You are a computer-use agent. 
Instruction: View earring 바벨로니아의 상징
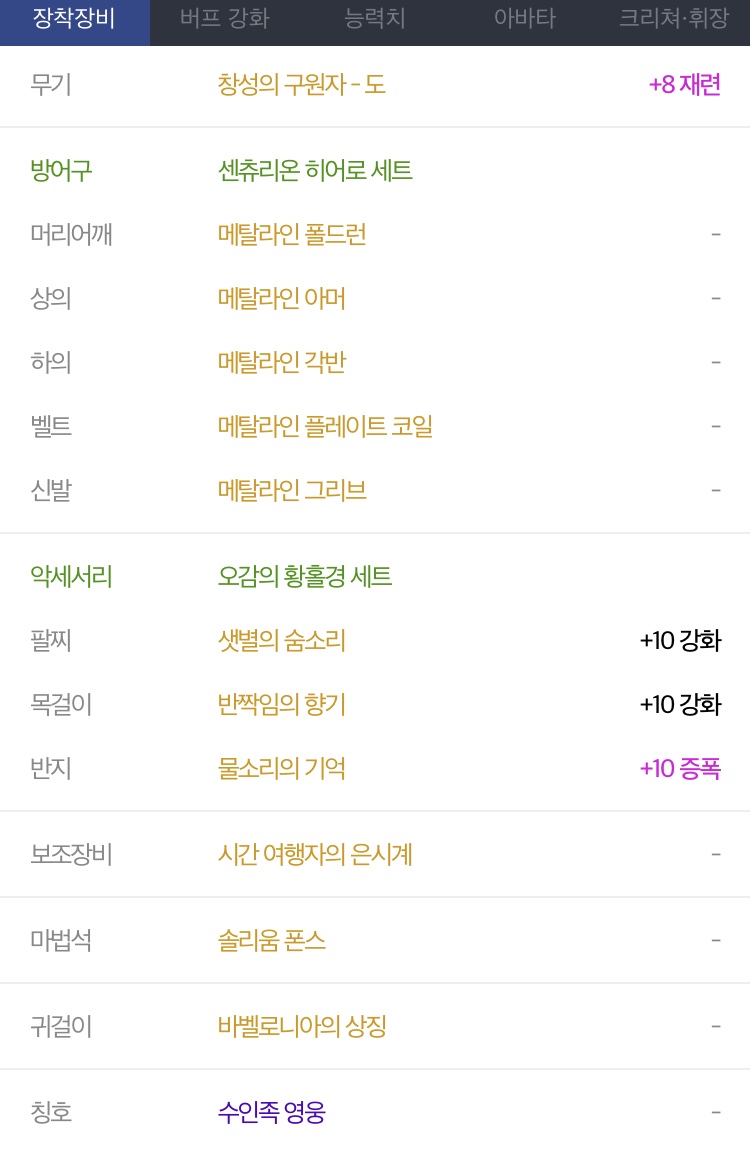tap(302, 1027)
